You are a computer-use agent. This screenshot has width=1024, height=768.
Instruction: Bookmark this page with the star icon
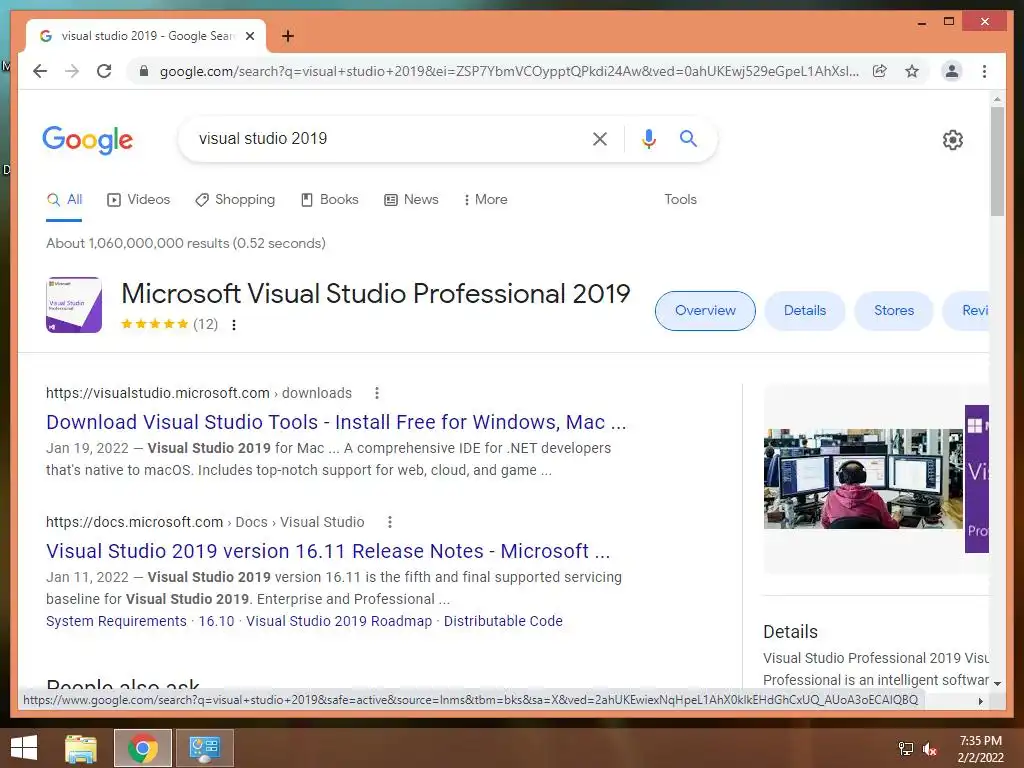click(x=912, y=71)
